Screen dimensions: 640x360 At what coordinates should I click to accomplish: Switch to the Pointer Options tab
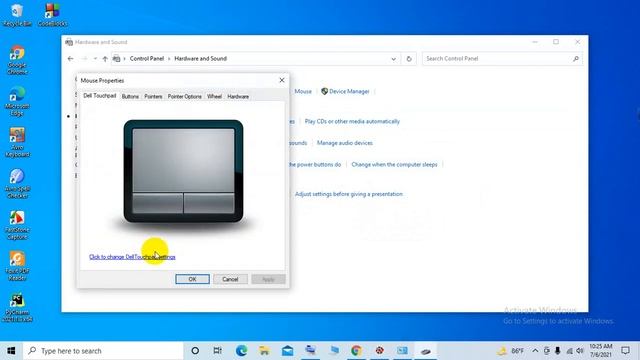point(184,97)
